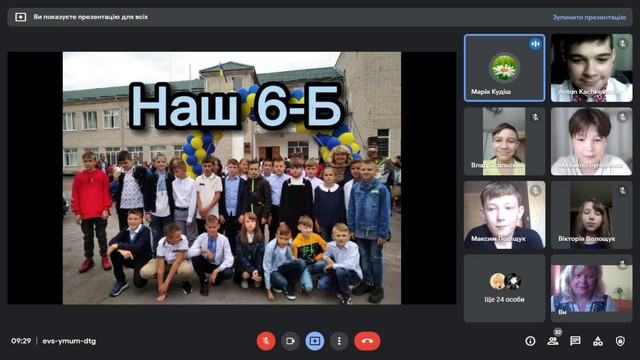Open the meeting details info icon
This screenshot has width=640, height=360.
click(x=530, y=341)
